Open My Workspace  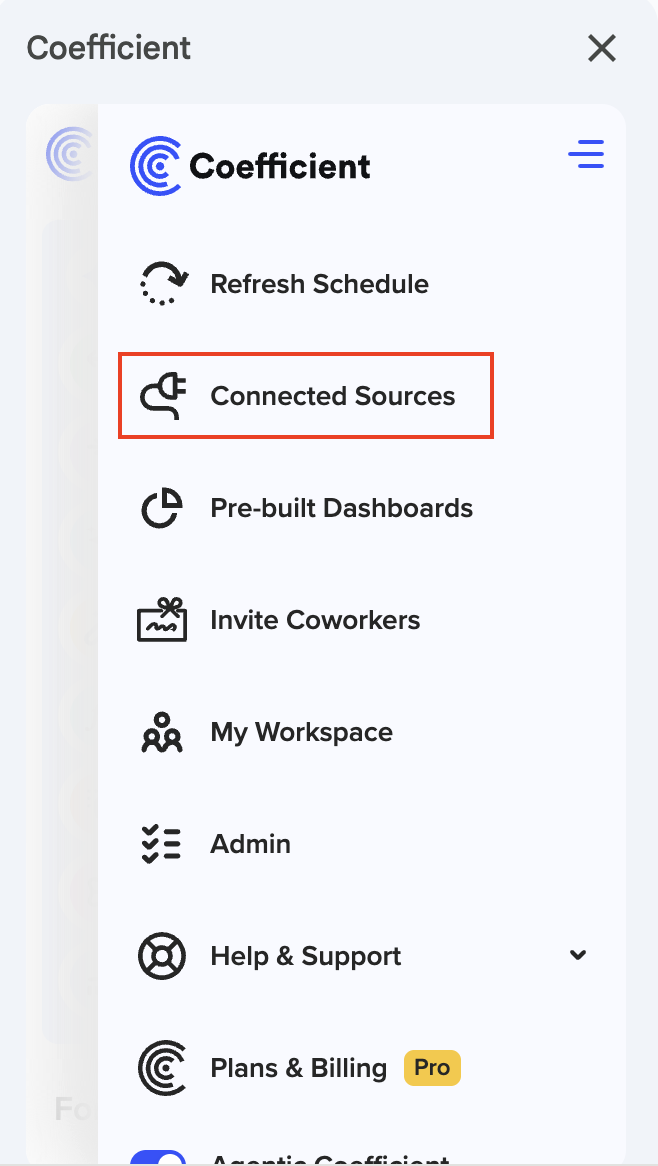[x=301, y=732]
